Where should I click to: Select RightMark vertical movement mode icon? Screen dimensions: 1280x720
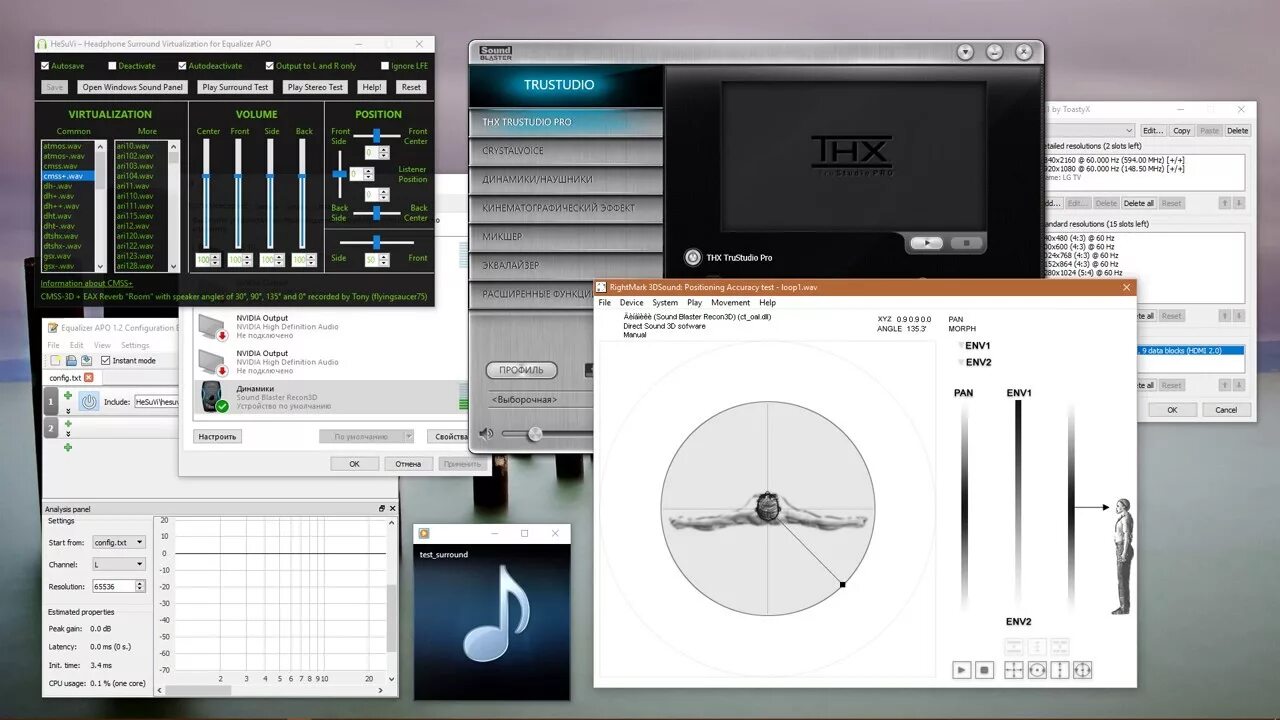click(1059, 670)
